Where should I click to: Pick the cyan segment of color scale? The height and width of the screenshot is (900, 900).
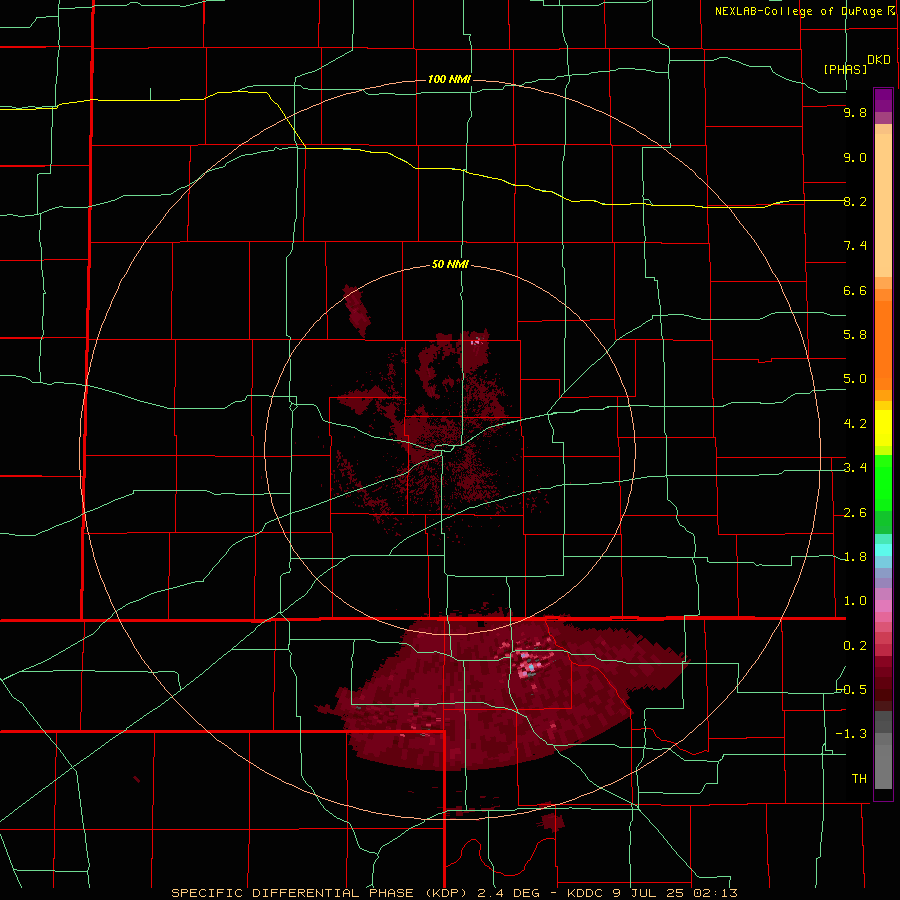pyautogui.click(x=883, y=550)
